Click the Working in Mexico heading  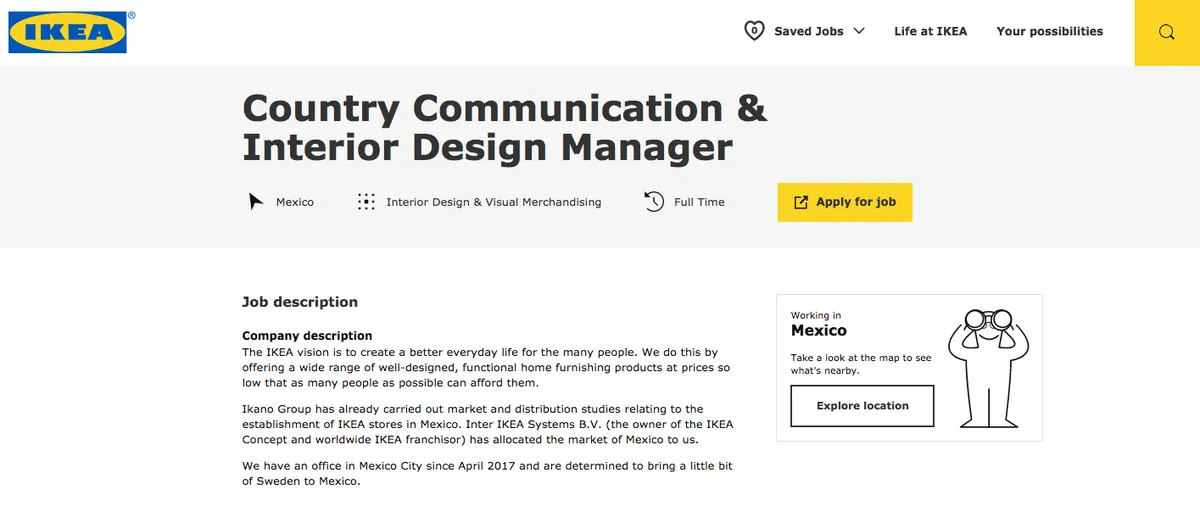(819, 324)
